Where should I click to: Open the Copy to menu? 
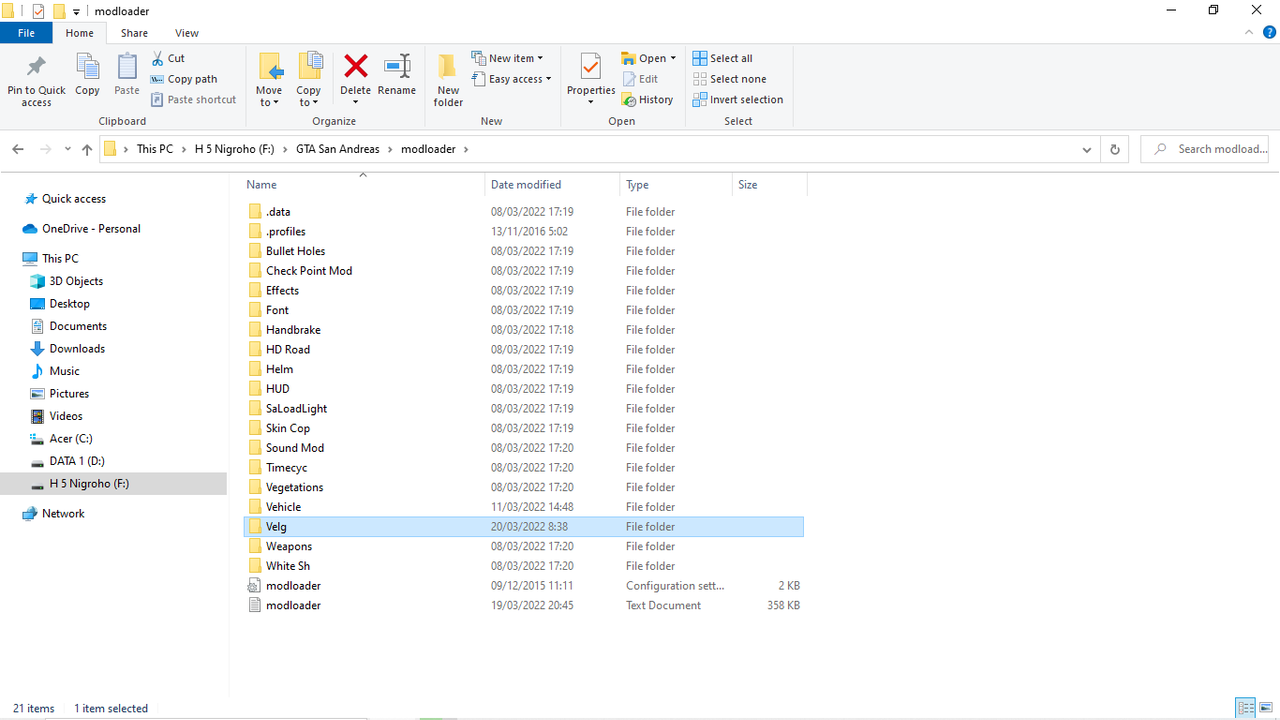click(x=309, y=80)
